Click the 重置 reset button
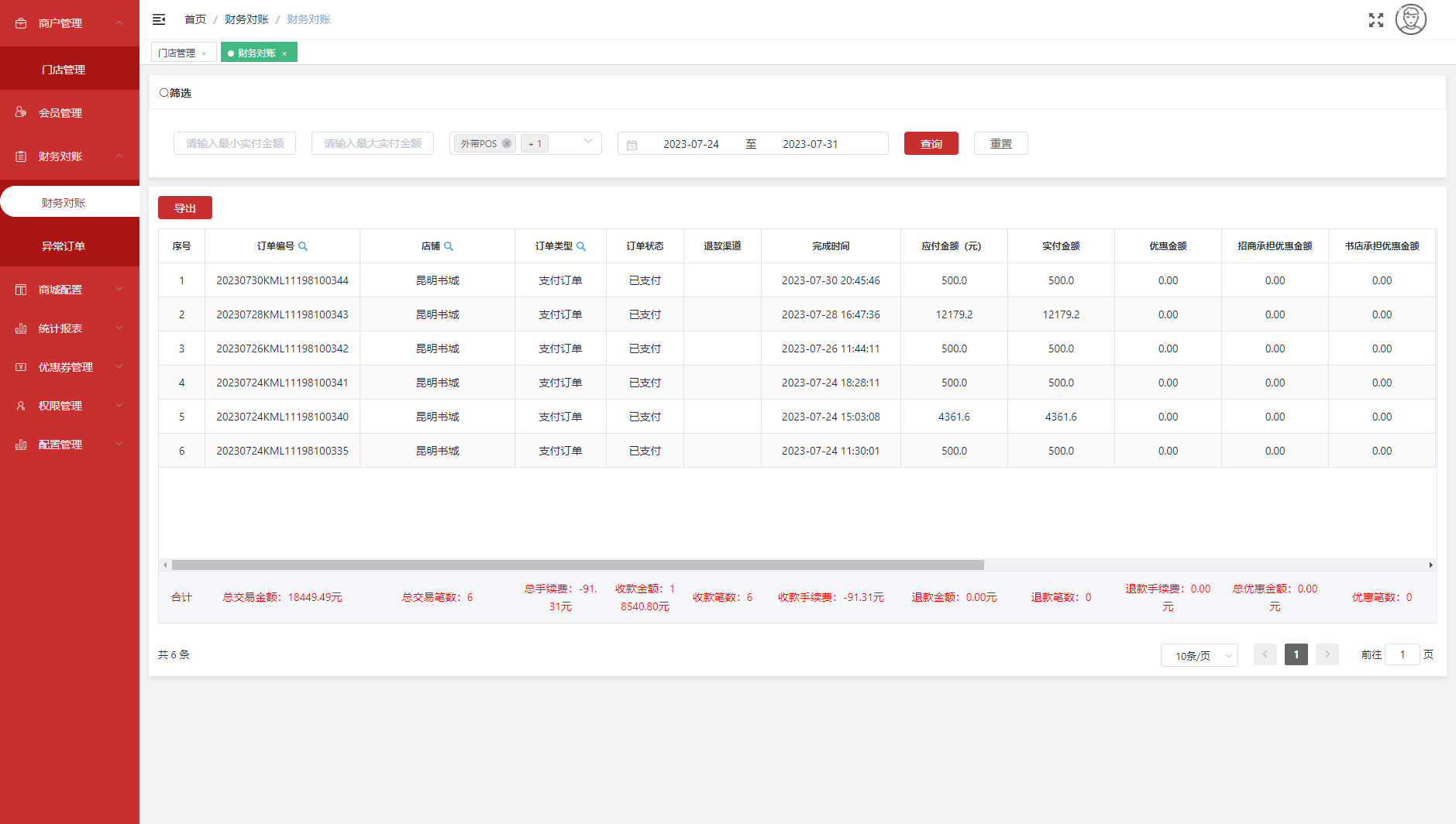 point(1001,144)
